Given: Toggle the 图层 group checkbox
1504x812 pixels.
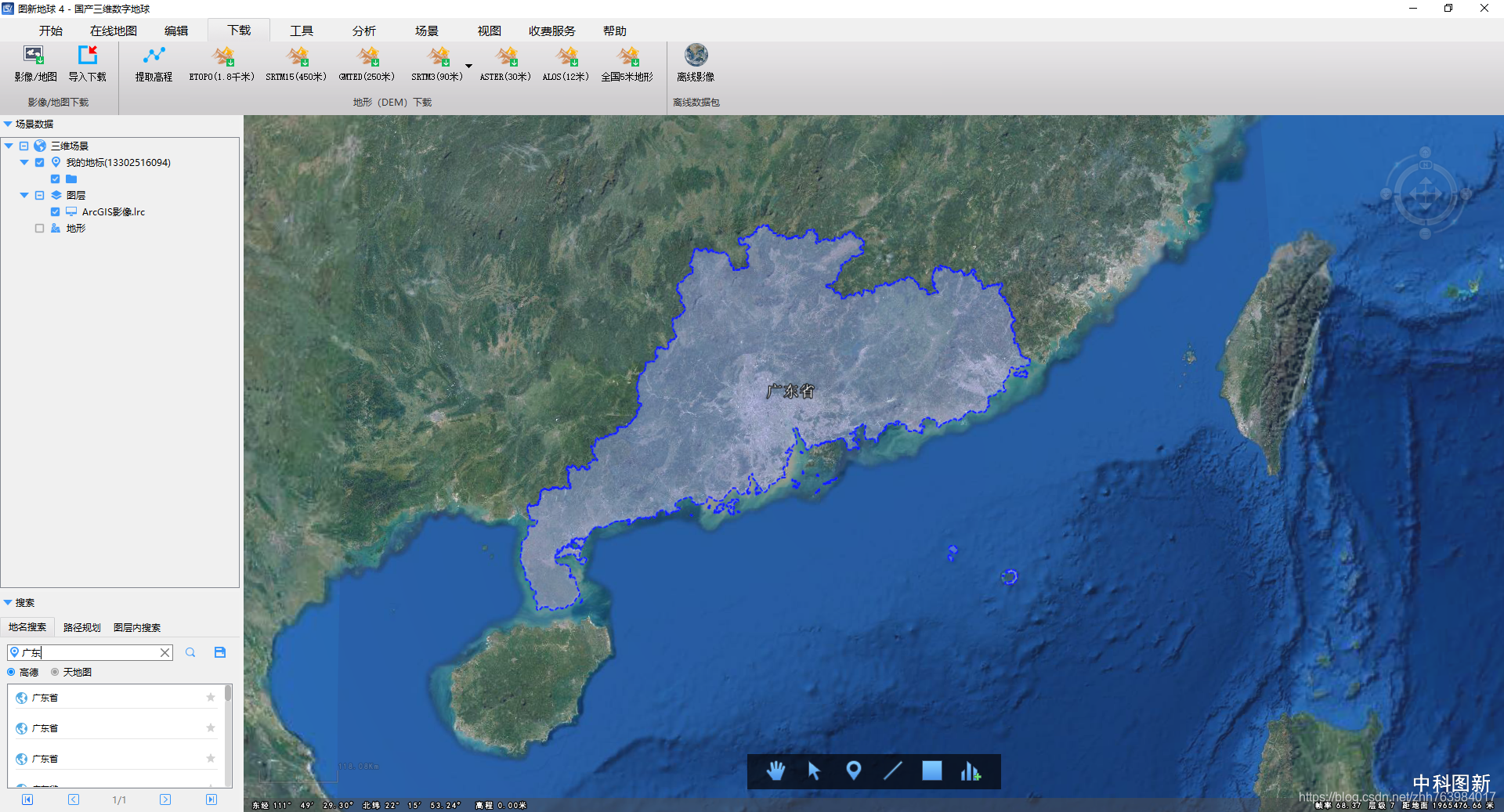Looking at the screenshot, I should [x=39, y=195].
